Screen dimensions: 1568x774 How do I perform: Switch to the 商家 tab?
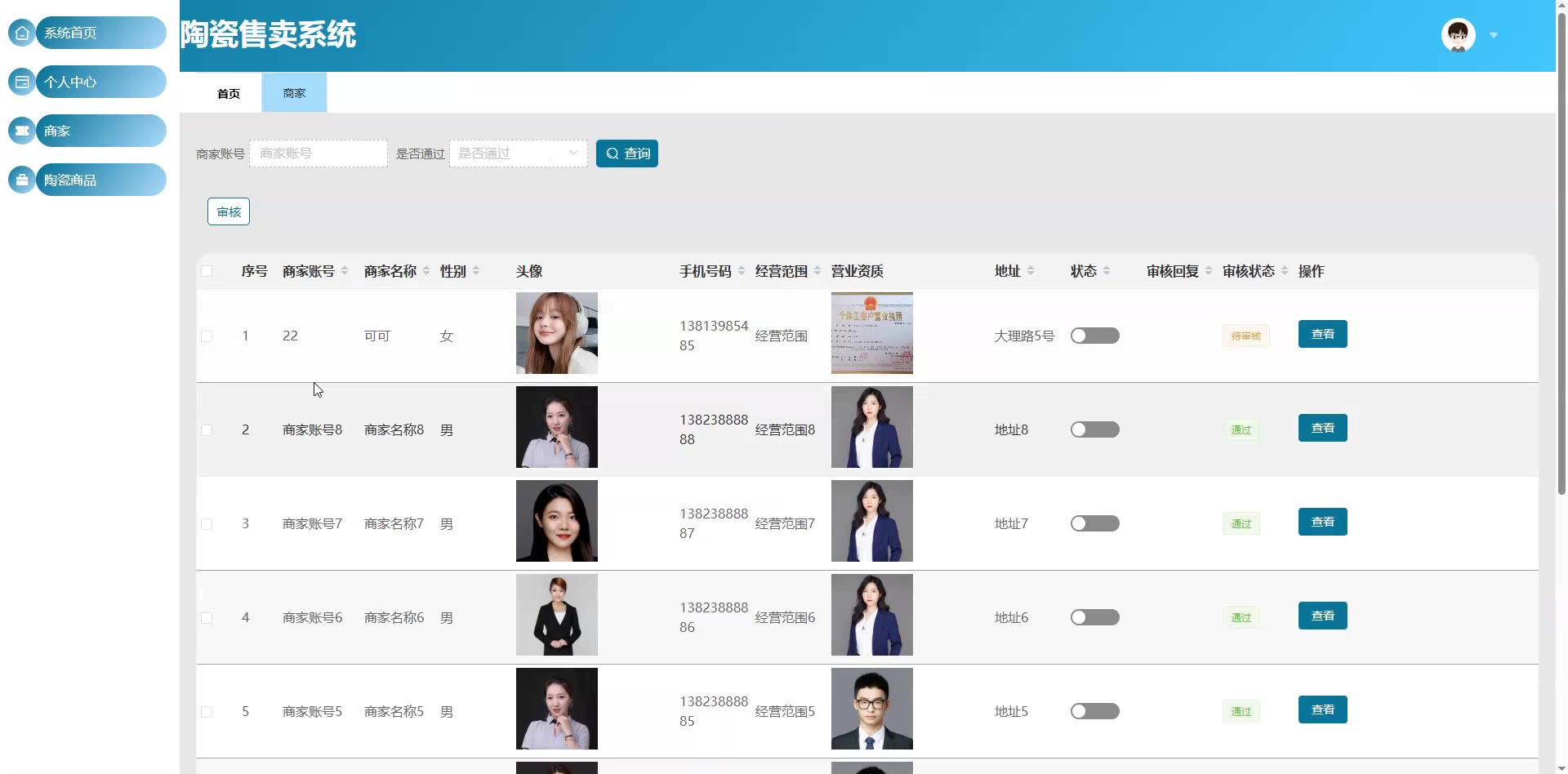coord(294,93)
